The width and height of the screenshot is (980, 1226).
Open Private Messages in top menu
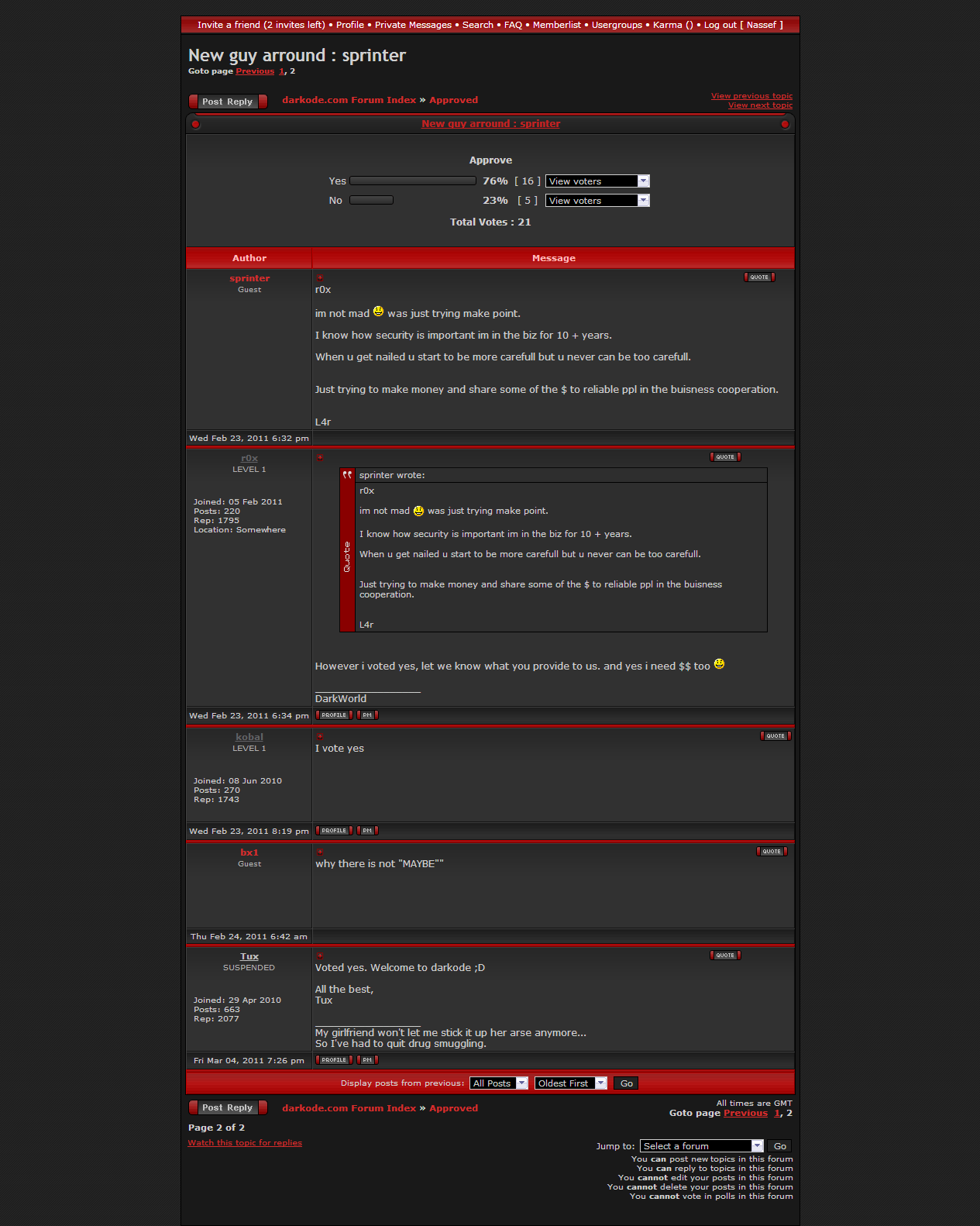coord(413,25)
